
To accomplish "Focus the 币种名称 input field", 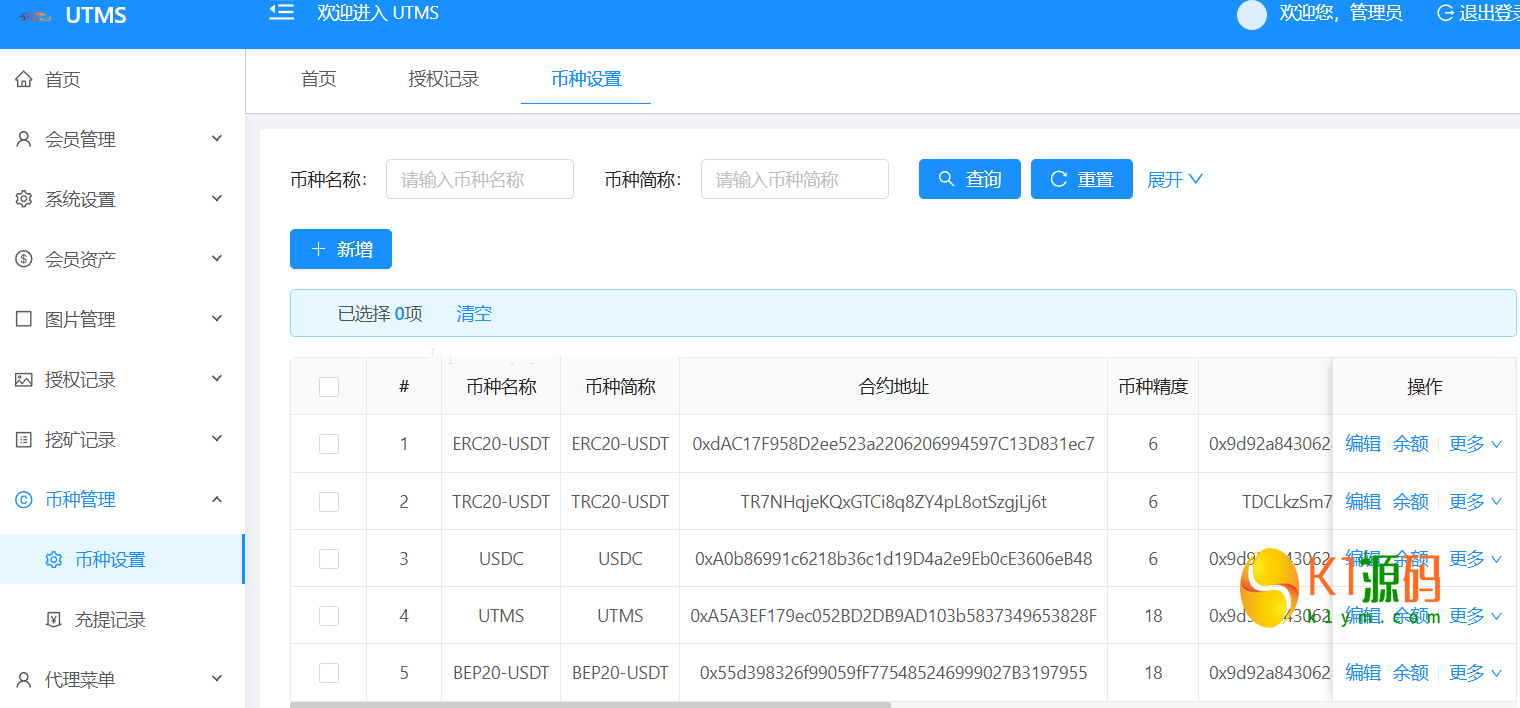I will click(x=480, y=179).
